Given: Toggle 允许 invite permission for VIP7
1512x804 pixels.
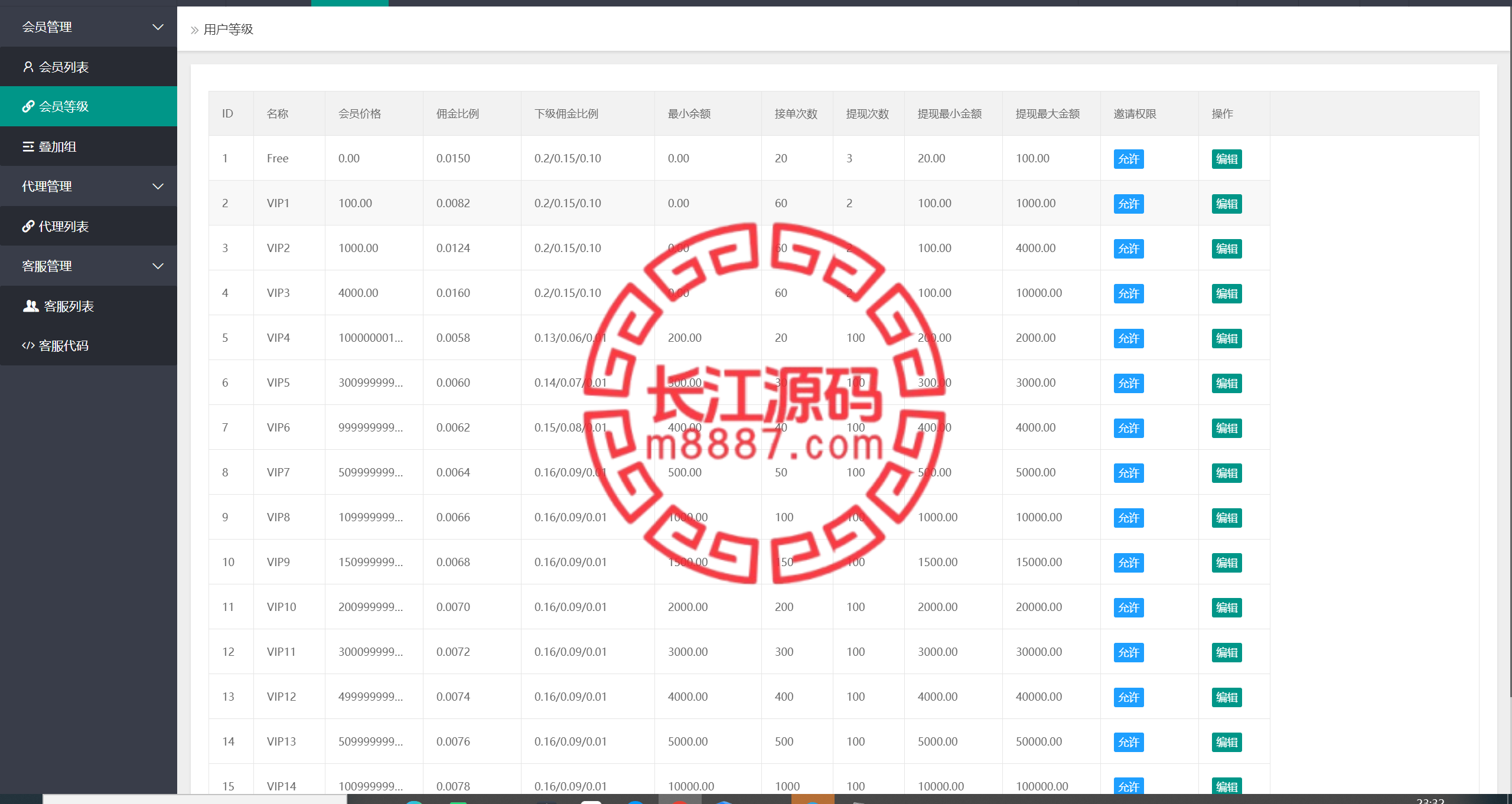Looking at the screenshot, I should (x=1129, y=473).
